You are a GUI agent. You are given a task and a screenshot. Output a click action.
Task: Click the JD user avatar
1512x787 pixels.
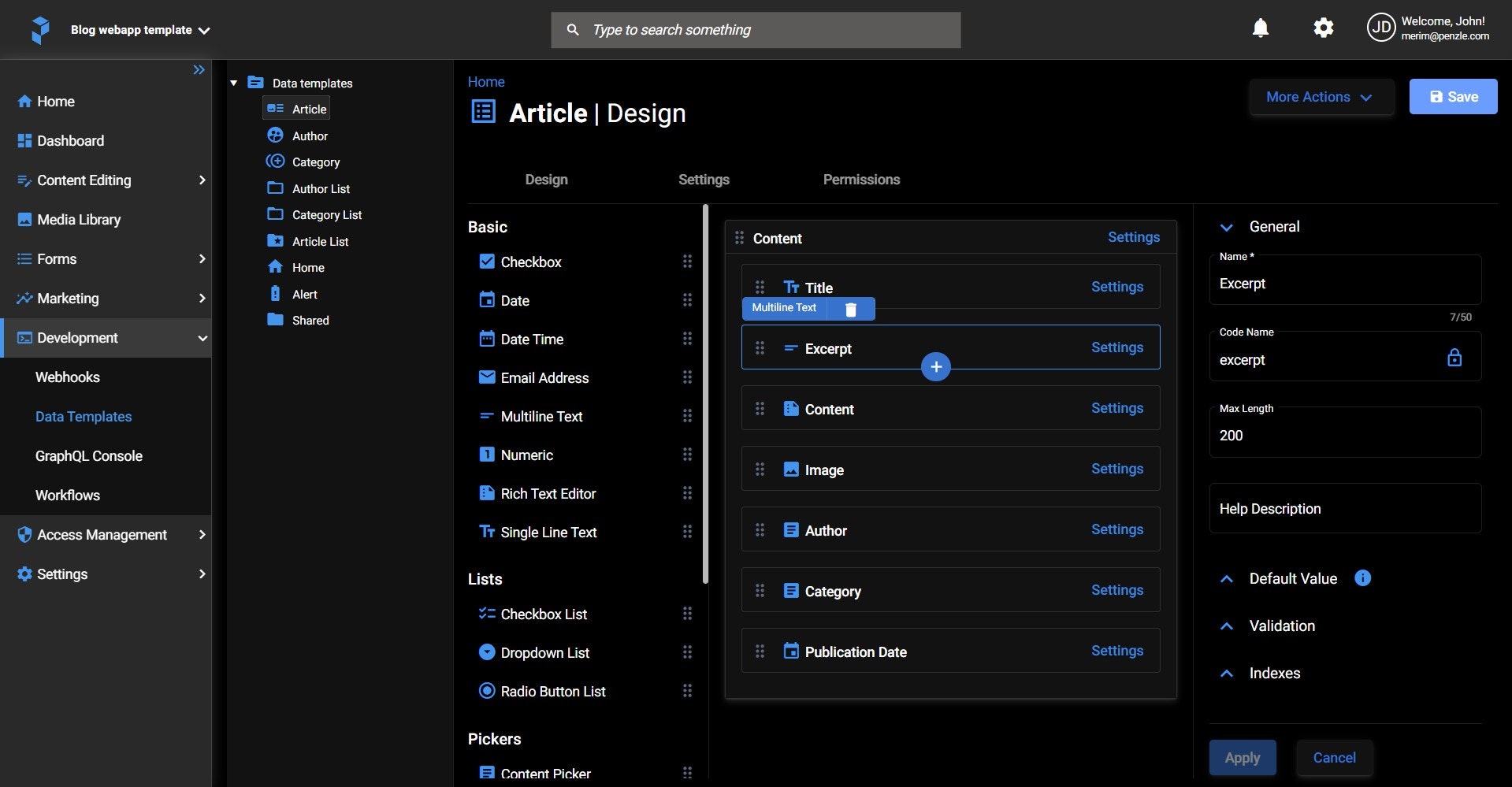click(1381, 28)
